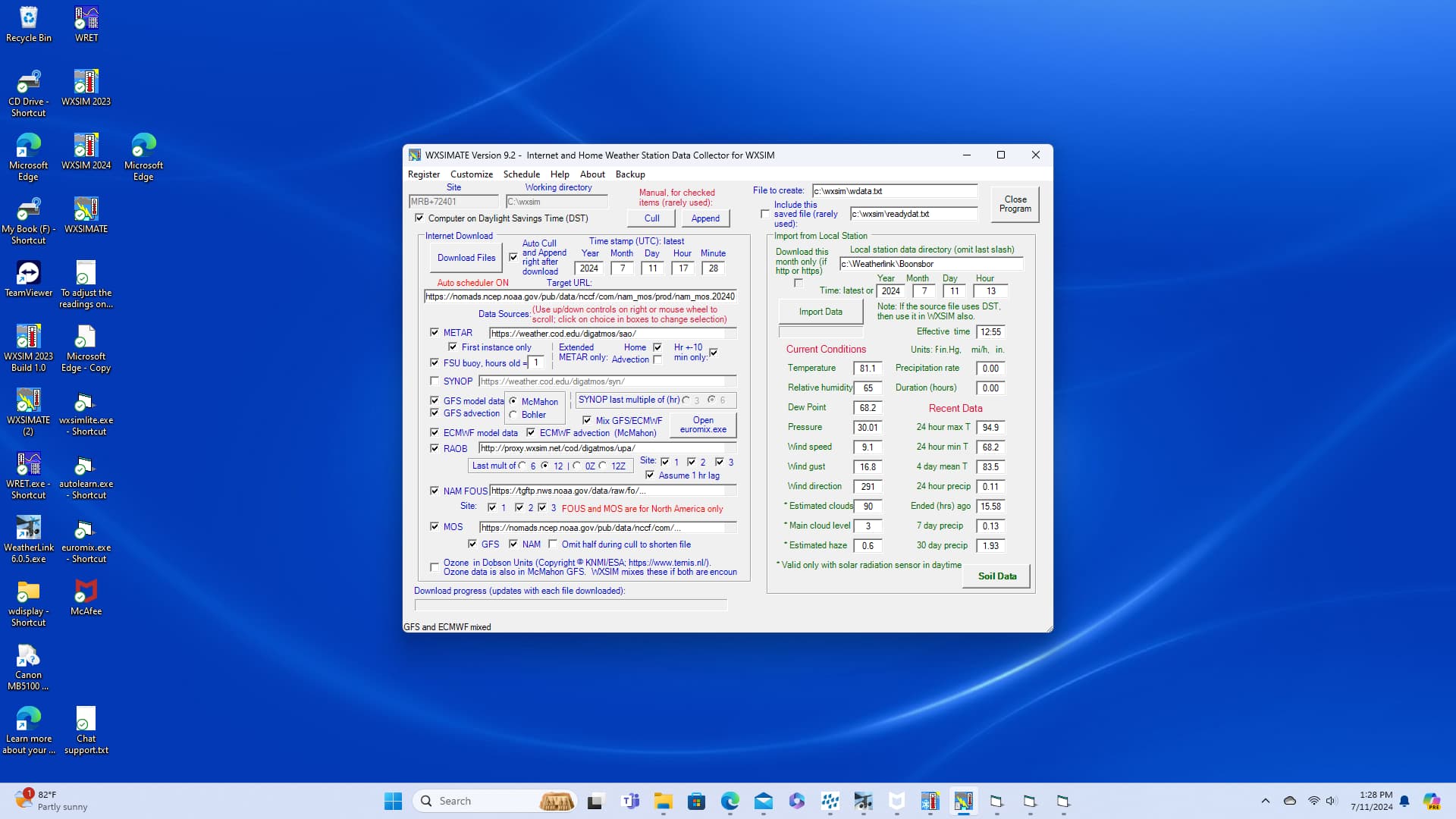Open the Register menu

click(424, 174)
